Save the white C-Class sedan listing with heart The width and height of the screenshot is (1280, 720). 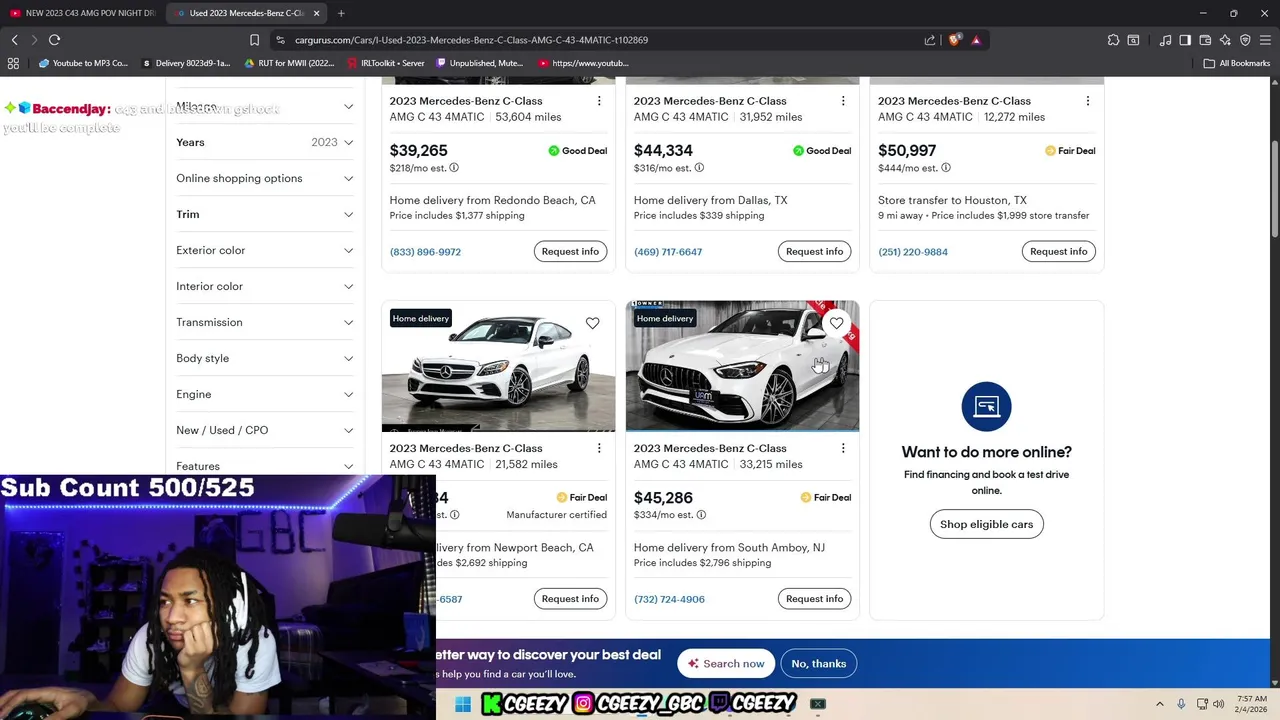click(x=836, y=323)
